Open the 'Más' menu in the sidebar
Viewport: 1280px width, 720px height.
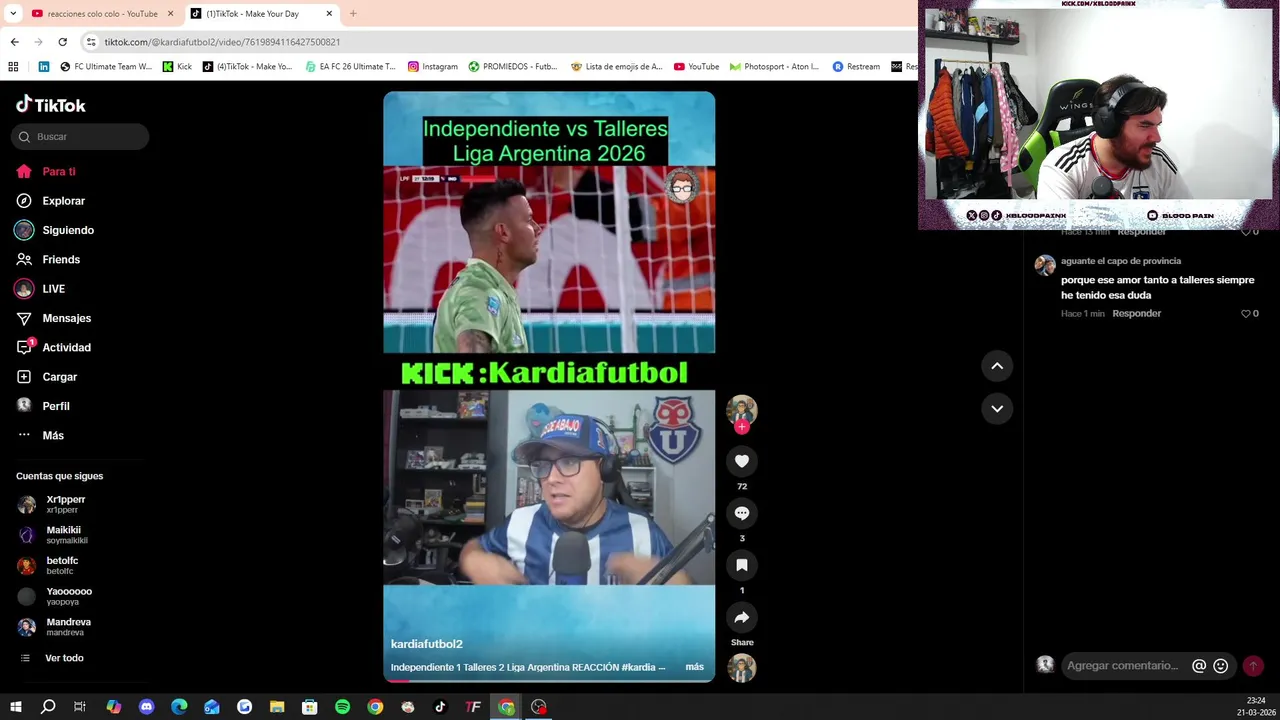(x=53, y=436)
